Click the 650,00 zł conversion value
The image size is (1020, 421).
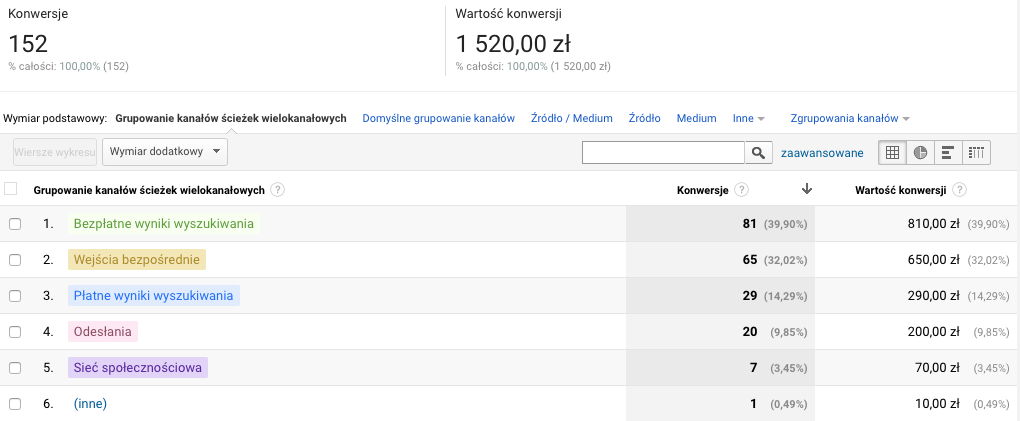pos(933,260)
